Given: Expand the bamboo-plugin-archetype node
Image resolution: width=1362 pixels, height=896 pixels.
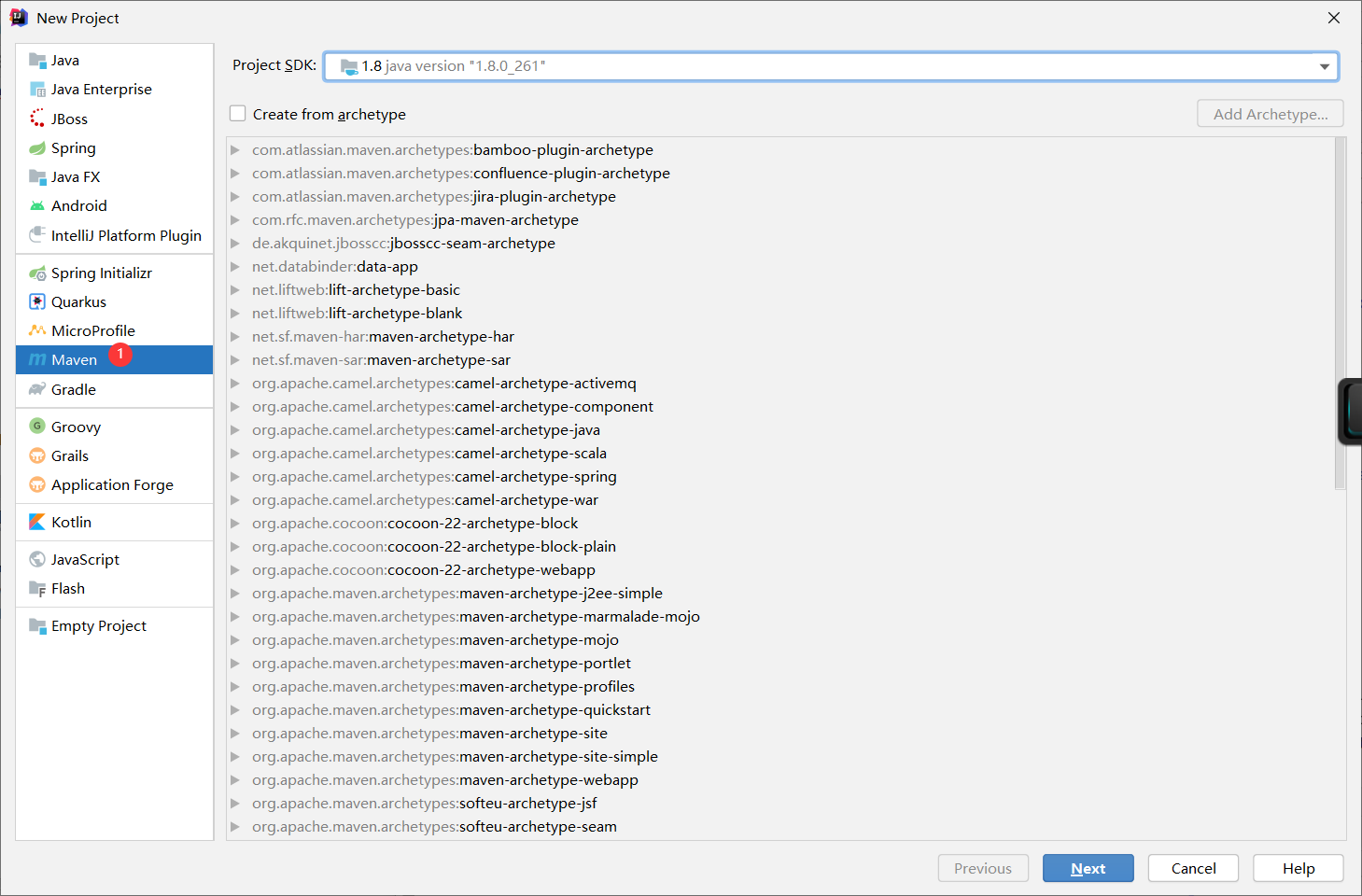Looking at the screenshot, I should click(235, 150).
